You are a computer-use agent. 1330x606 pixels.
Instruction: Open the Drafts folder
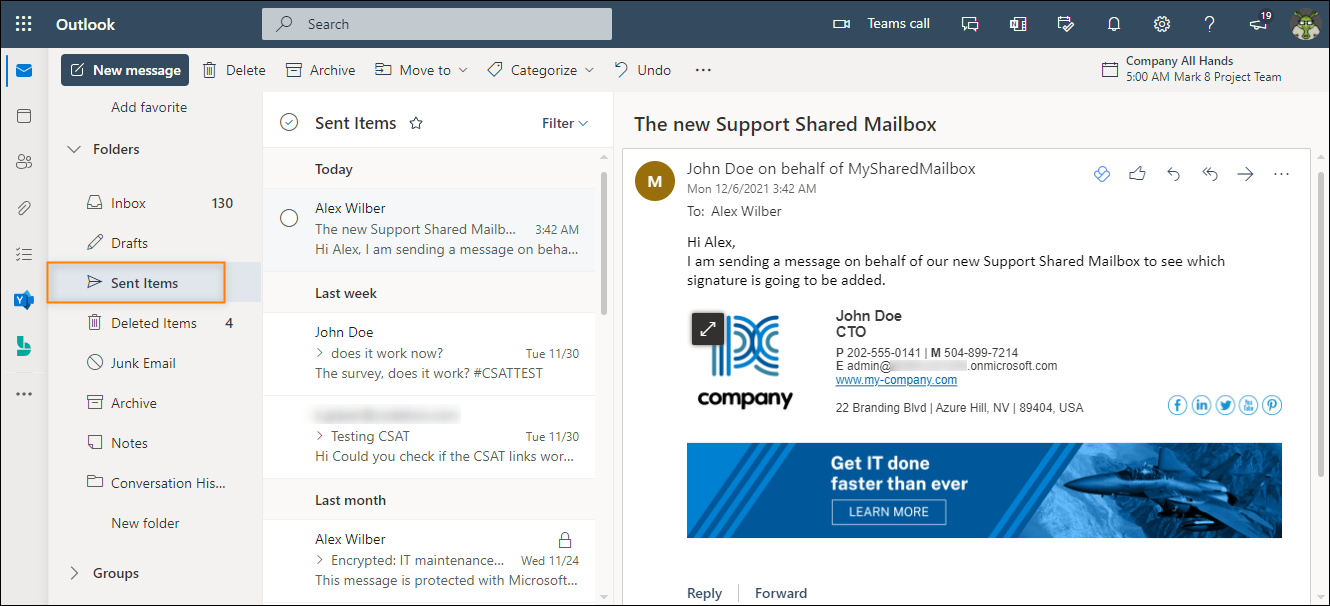[x=154, y=243]
